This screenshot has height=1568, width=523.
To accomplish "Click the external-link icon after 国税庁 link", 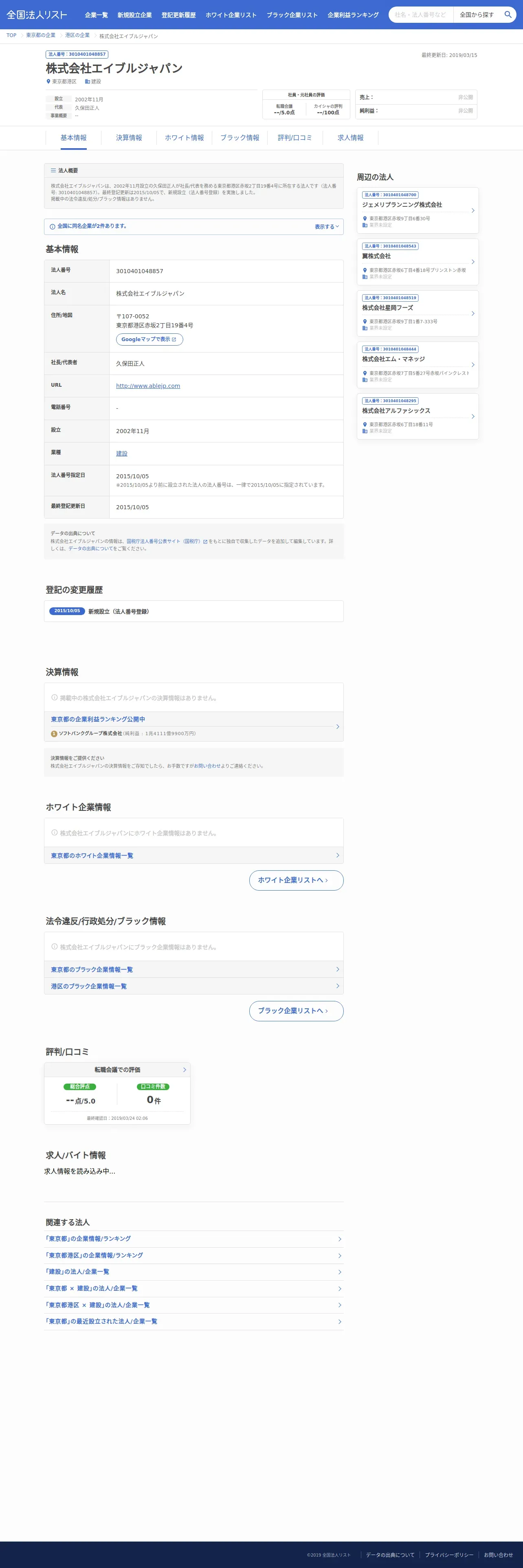I will [205, 541].
